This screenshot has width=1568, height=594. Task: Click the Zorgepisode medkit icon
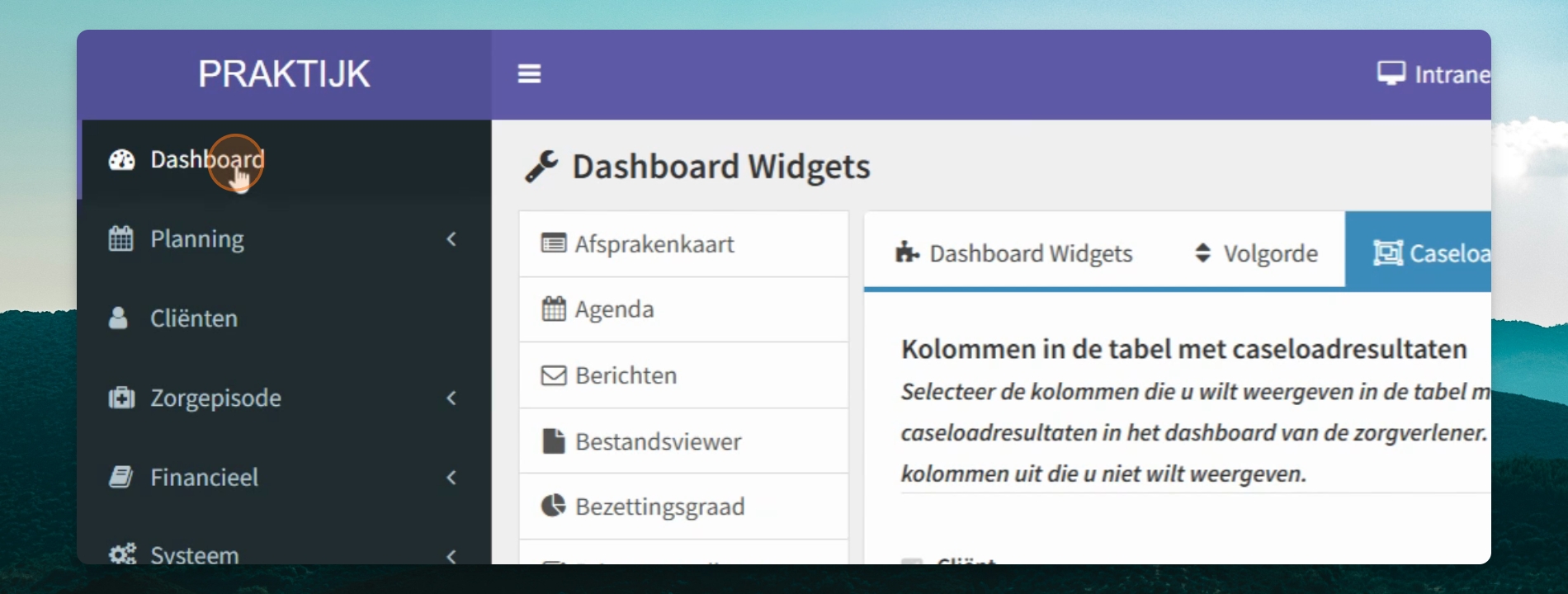pos(121,398)
